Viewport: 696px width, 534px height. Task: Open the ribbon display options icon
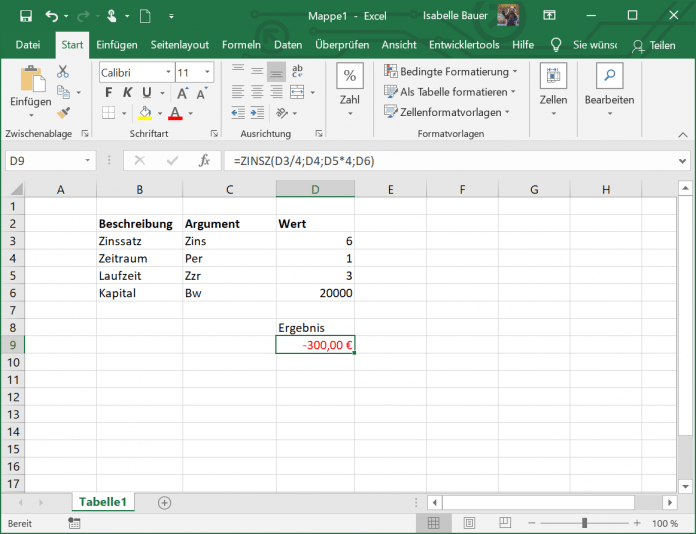click(549, 16)
